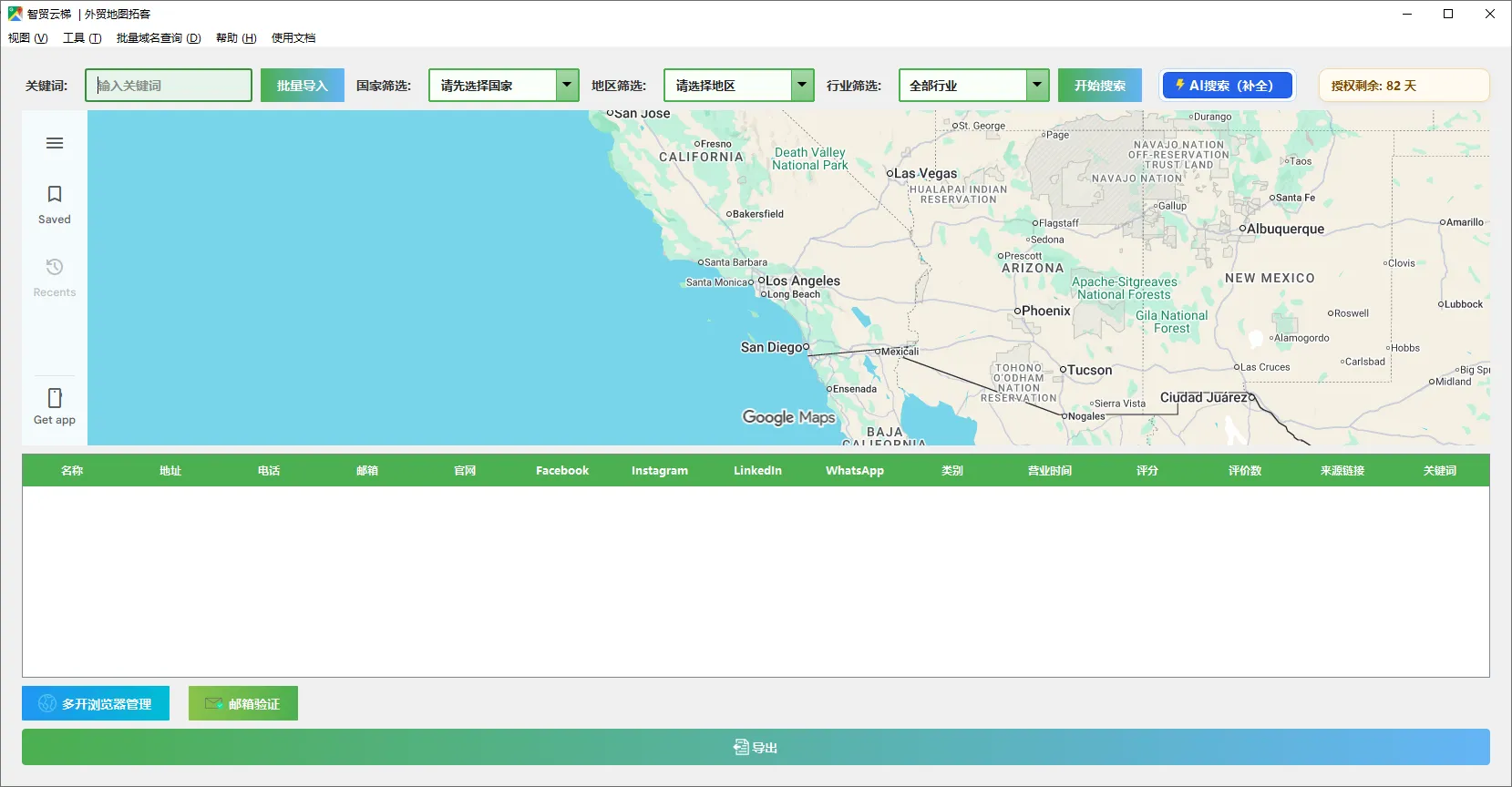The image size is (1512, 787).
Task: Click the 邮箱 column header
Action: [367, 470]
